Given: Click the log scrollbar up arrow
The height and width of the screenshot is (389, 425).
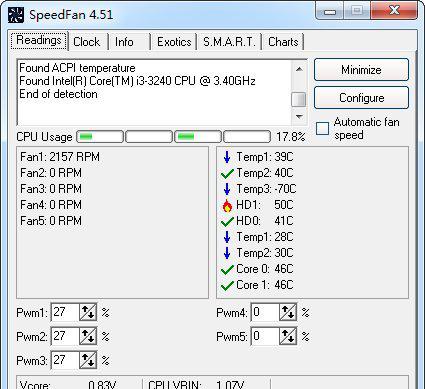Looking at the screenshot, I should click(x=299, y=69).
